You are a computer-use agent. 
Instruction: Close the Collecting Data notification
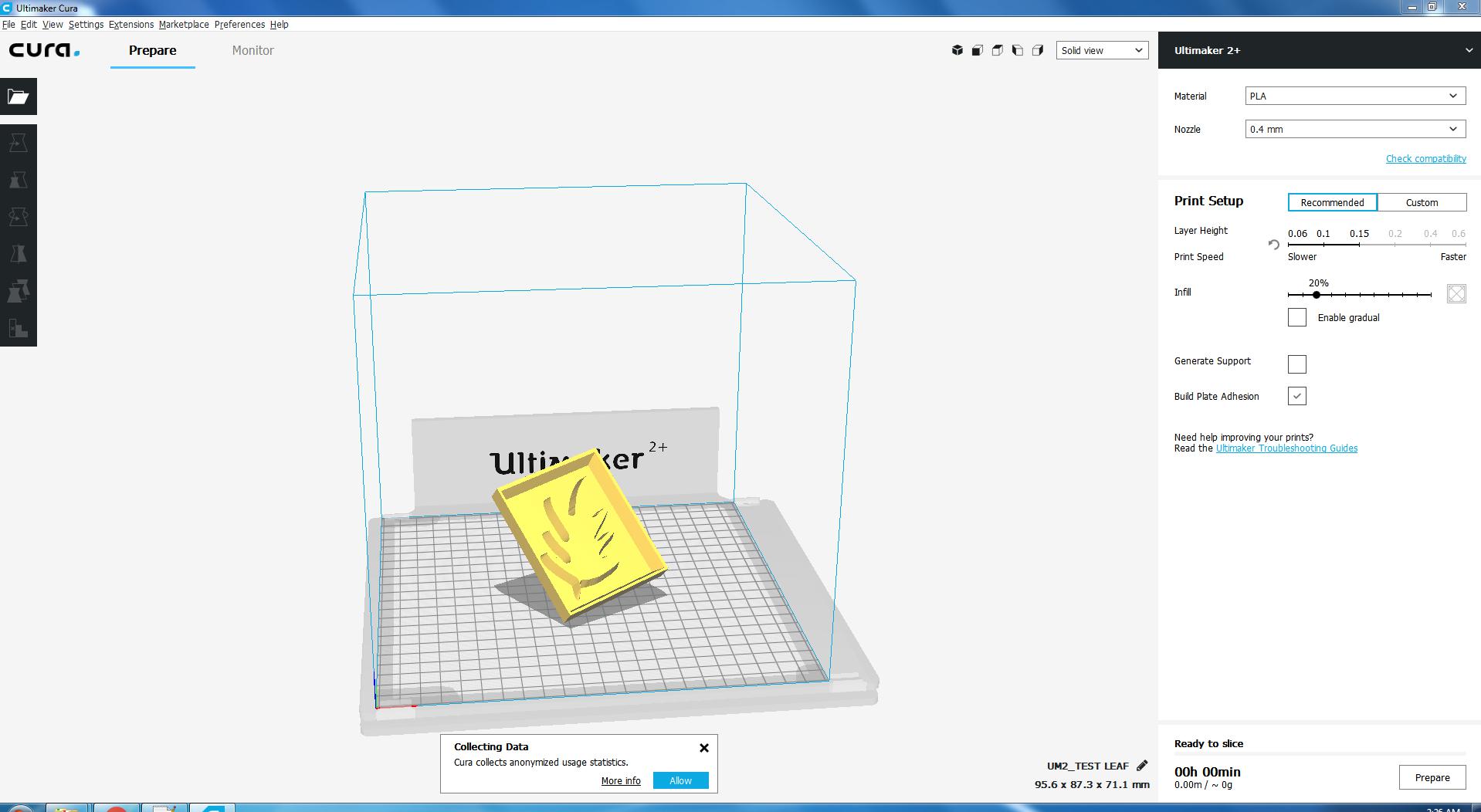click(x=704, y=748)
